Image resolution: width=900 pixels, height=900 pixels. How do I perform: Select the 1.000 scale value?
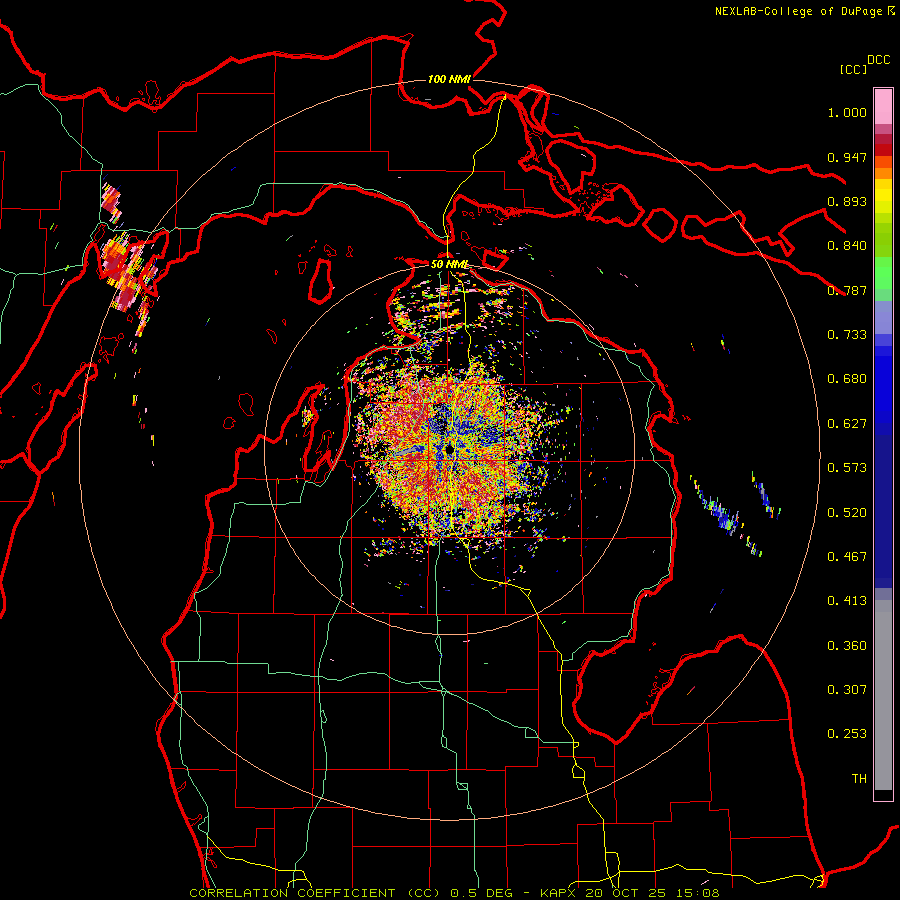coord(847,112)
